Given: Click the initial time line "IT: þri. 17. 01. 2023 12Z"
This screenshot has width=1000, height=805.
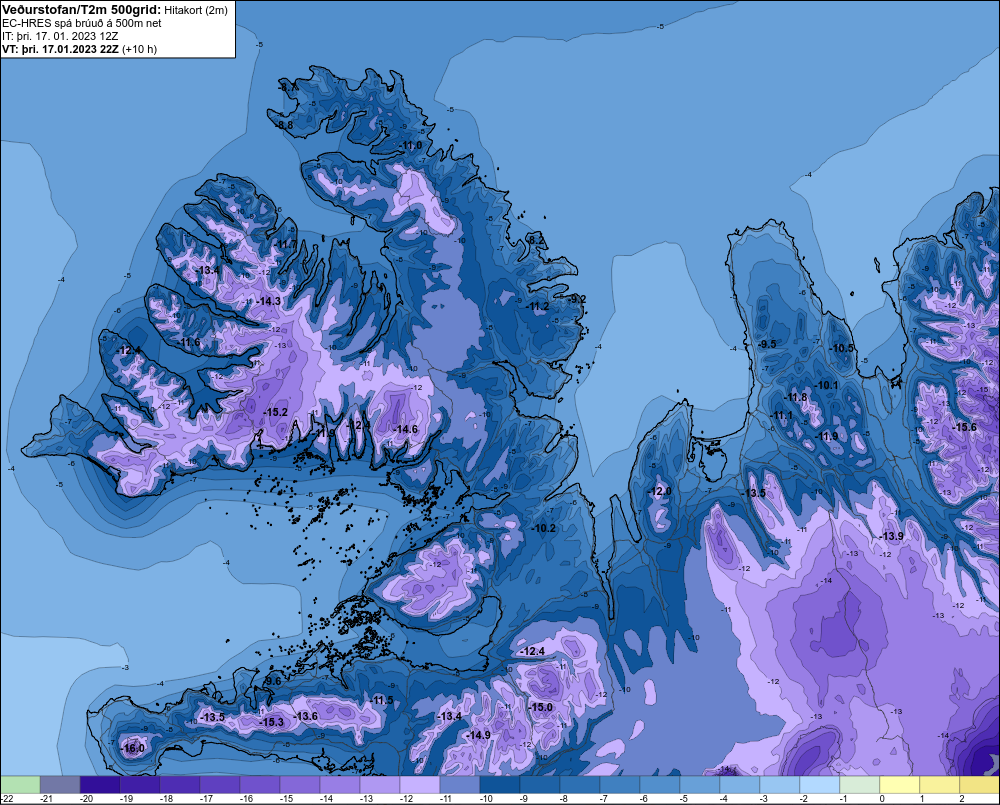Looking at the screenshot, I should (60, 36).
